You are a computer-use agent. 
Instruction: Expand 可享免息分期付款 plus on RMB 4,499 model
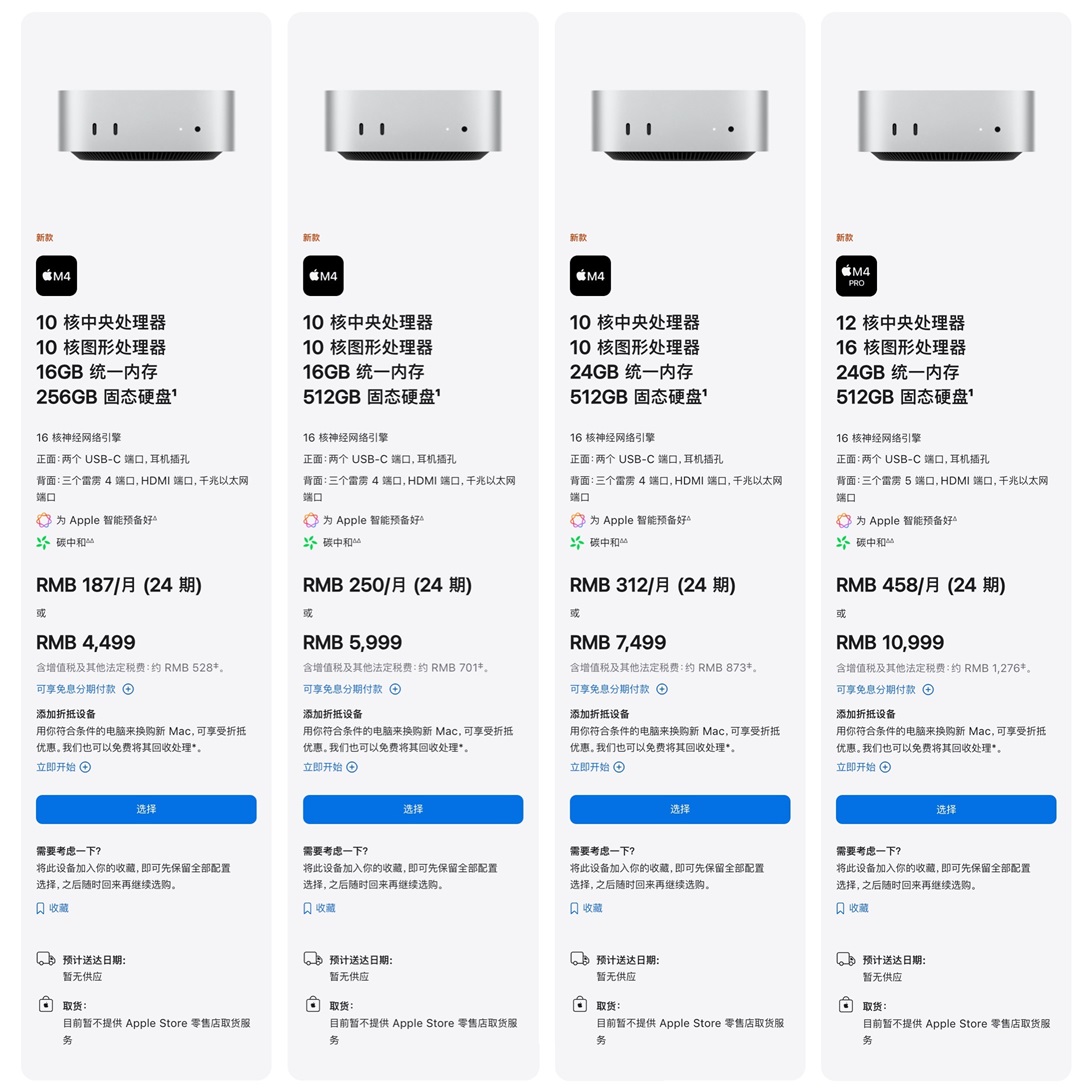(x=128, y=689)
